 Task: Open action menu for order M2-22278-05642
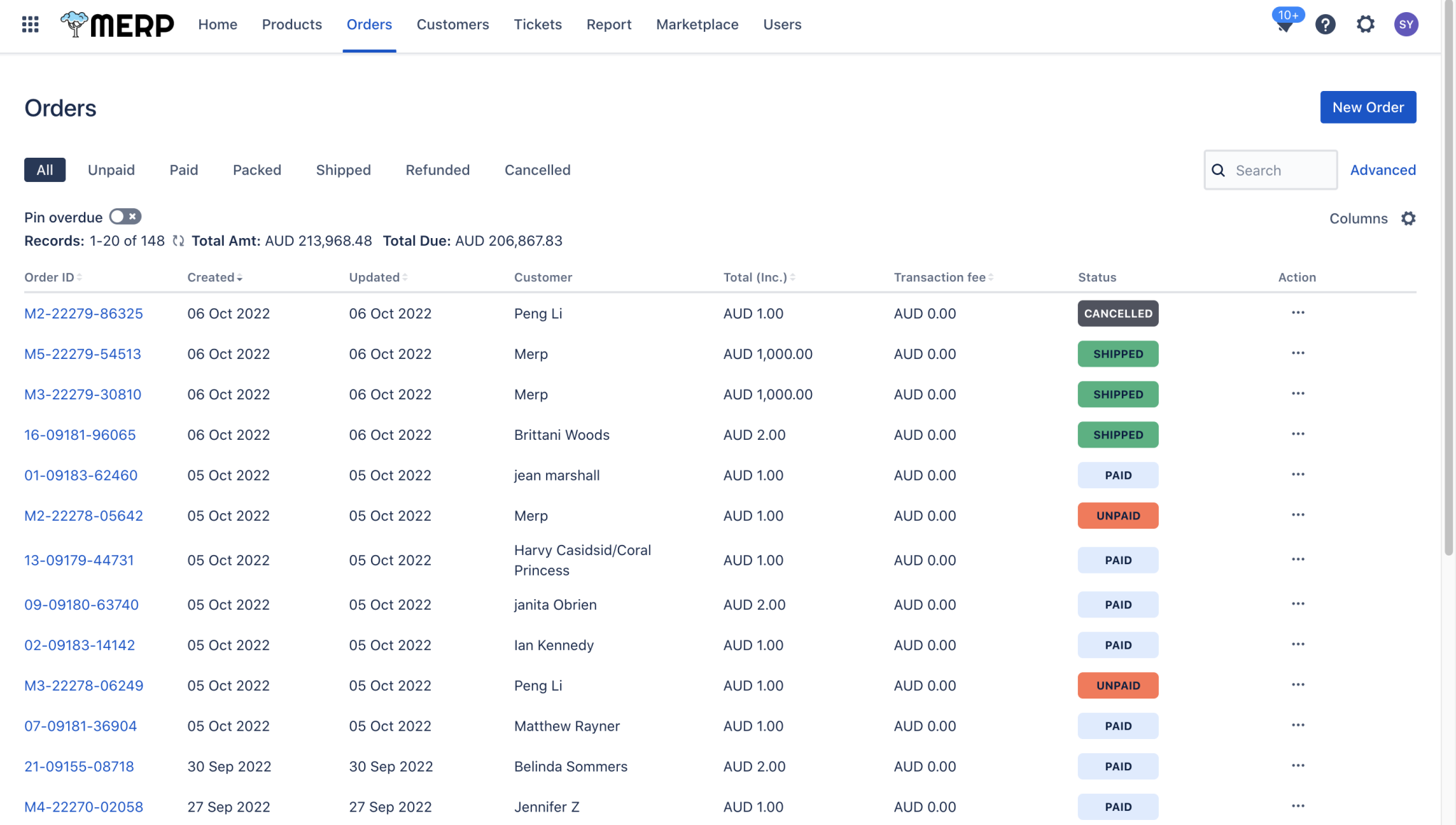click(1298, 515)
